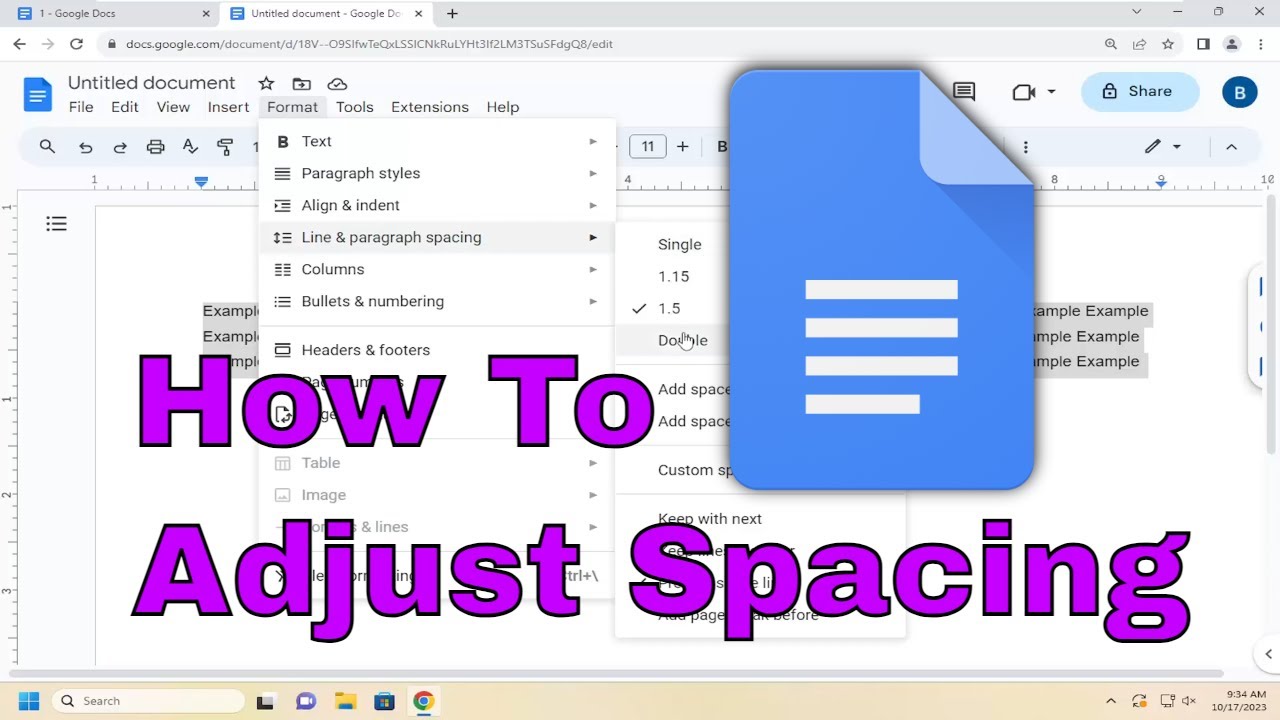Screen dimensions: 1280x720
Task: Open the editing mode pencil dropdown
Action: (x=1163, y=147)
